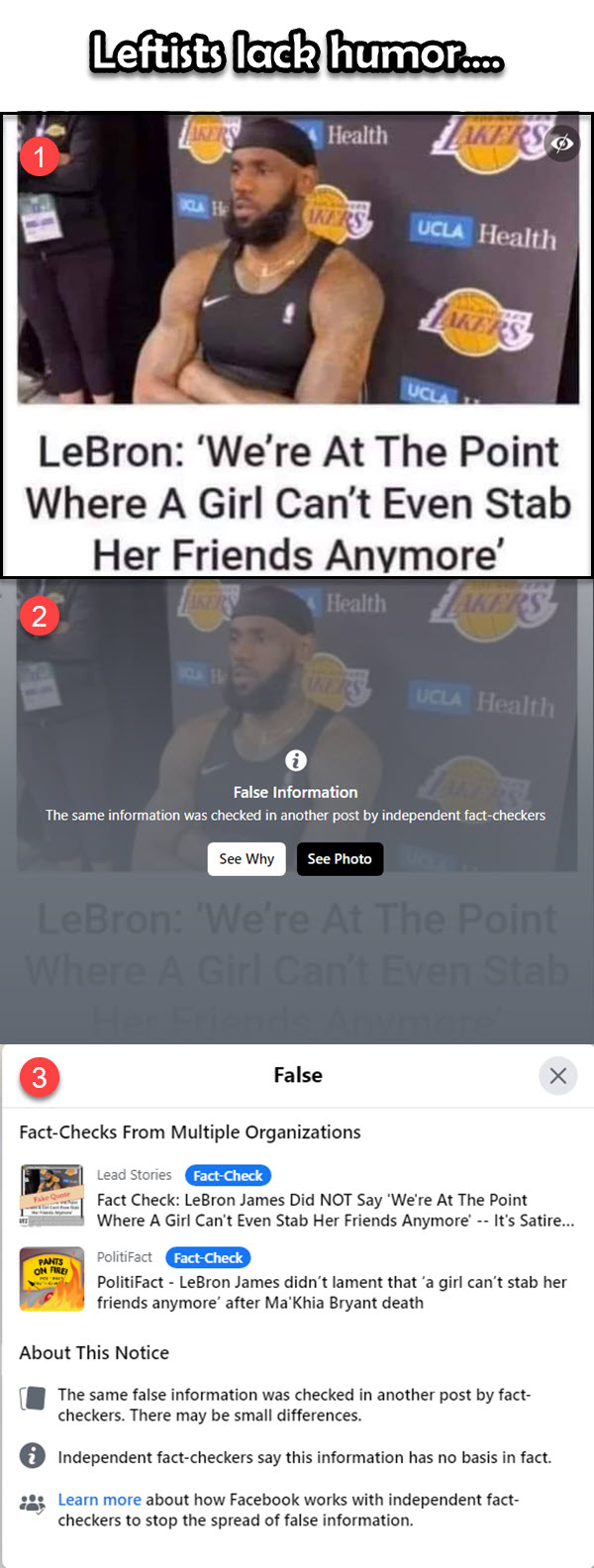Close the False fact-check panel

[558, 1075]
